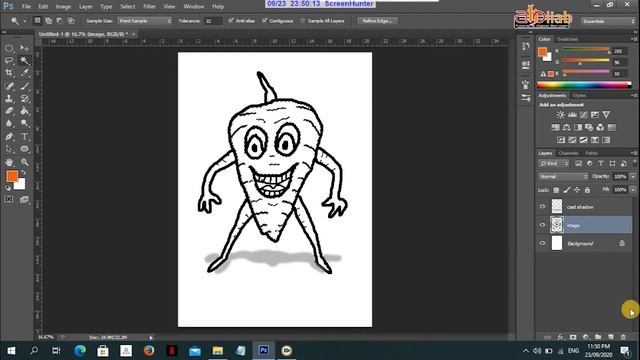Click Add to selection mode button
The width and height of the screenshot is (640, 360).
[49, 20]
